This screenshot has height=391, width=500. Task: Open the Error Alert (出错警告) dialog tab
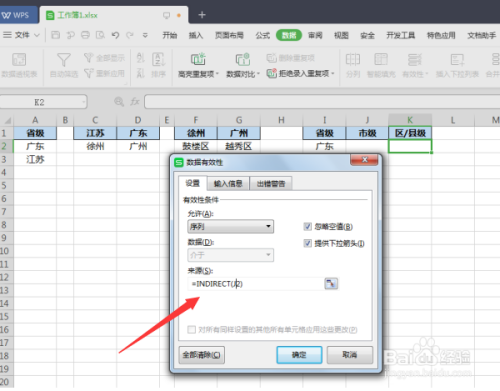(x=271, y=183)
